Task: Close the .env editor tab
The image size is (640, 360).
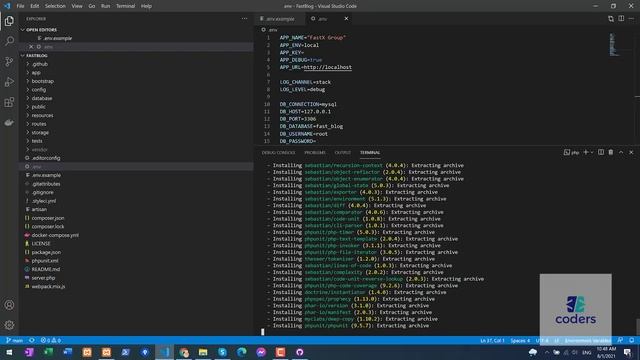Action: (x=346, y=19)
